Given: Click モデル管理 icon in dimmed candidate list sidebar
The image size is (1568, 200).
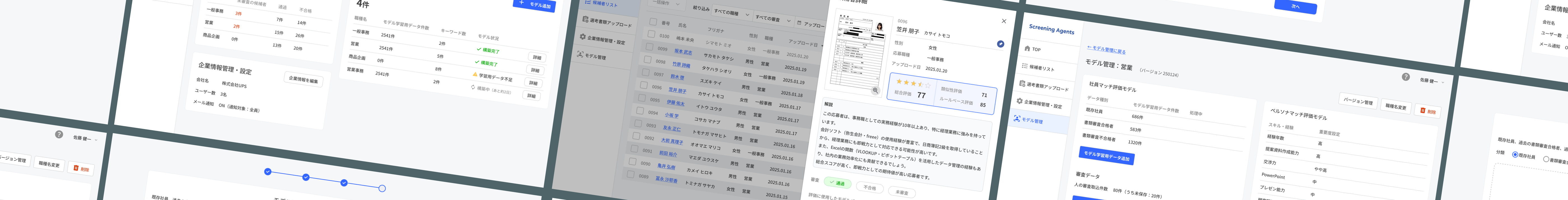Looking at the screenshot, I should 580,54.
